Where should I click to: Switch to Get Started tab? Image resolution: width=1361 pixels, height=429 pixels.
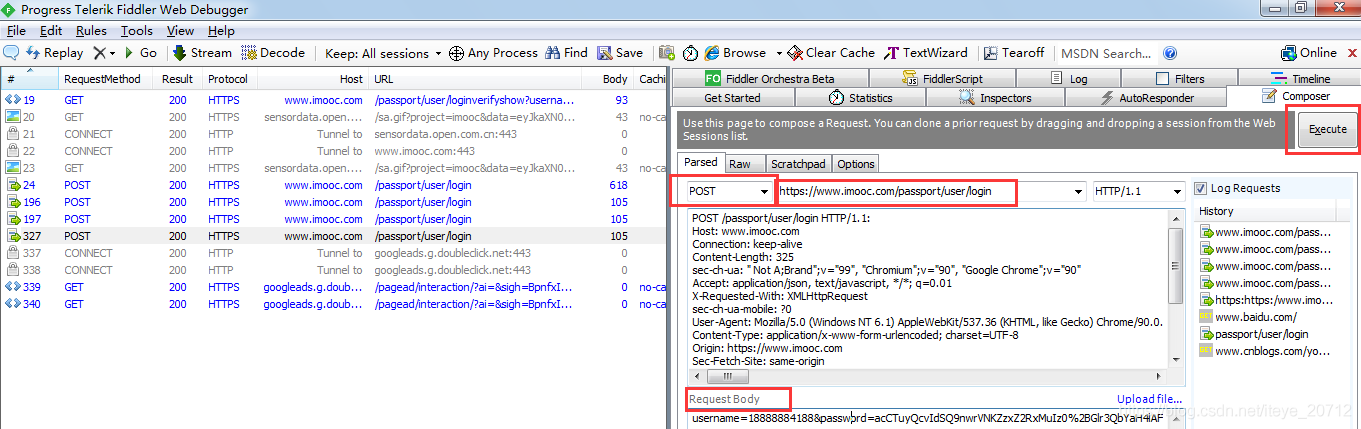coord(732,98)
